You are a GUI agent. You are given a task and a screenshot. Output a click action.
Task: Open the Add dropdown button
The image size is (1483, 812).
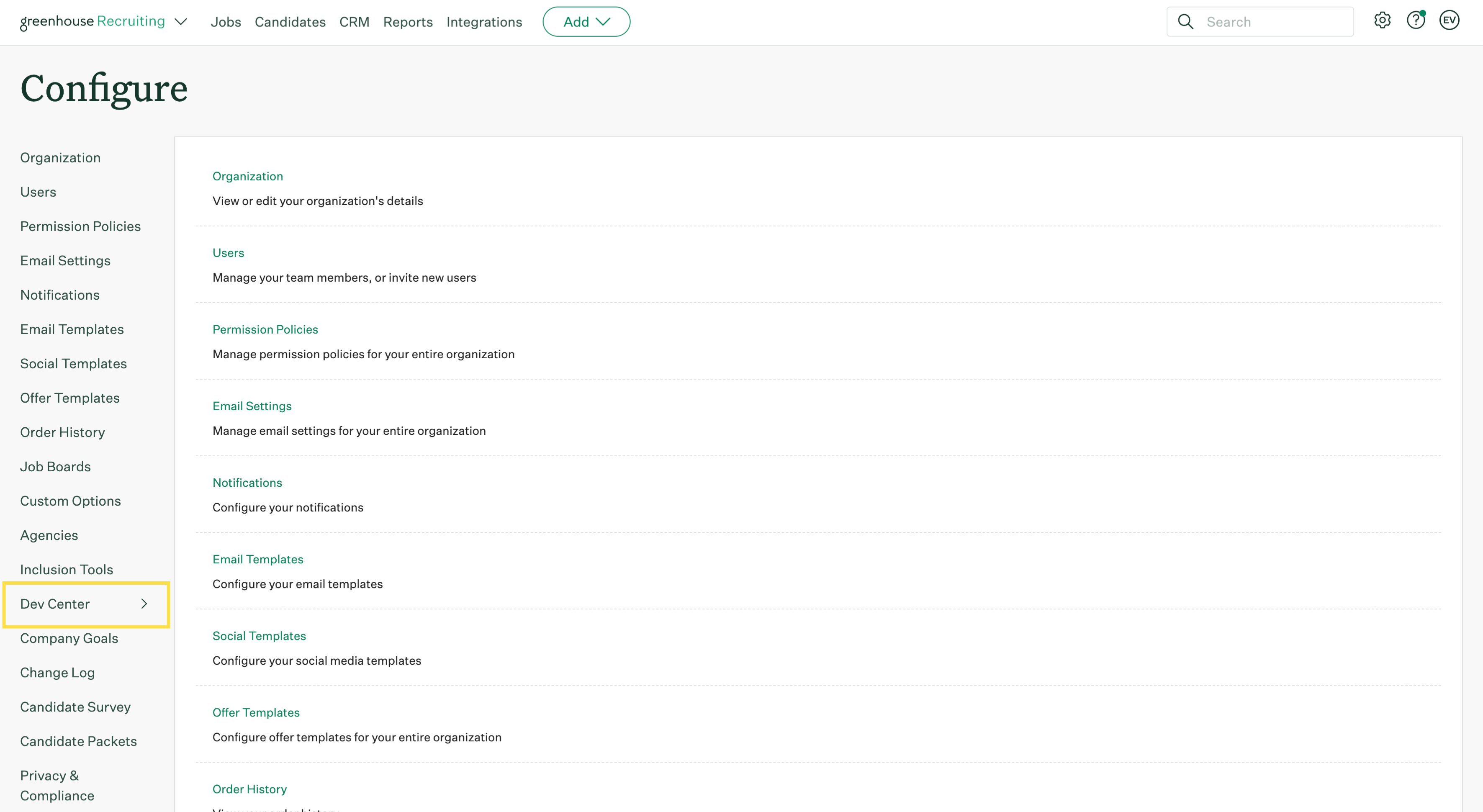[586, 22]
